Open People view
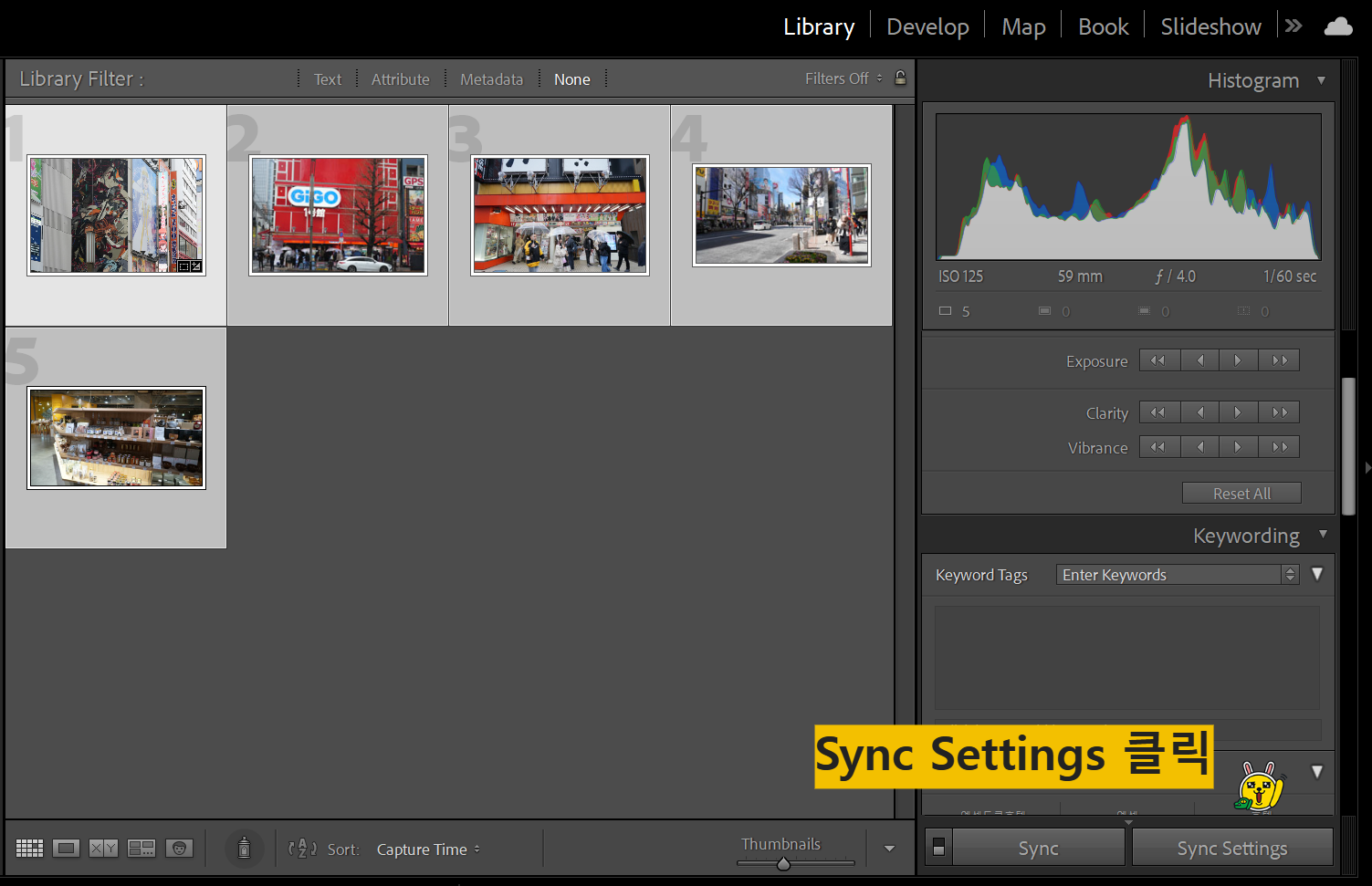 (180, 848)
